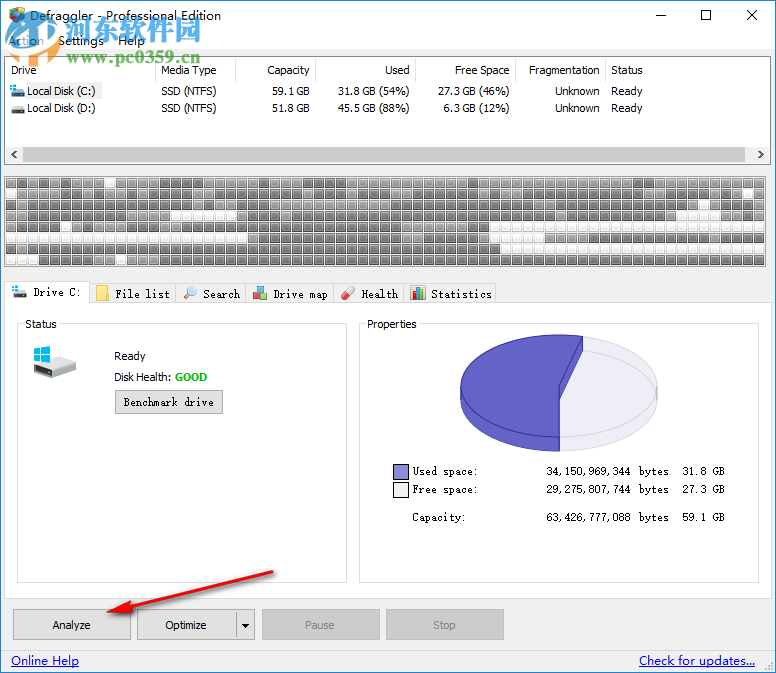Image resolution: width=776 pixels, height=673 pixels.
Task: Click the Local Disk (D:) drive icon
Action: click(18, 109)
